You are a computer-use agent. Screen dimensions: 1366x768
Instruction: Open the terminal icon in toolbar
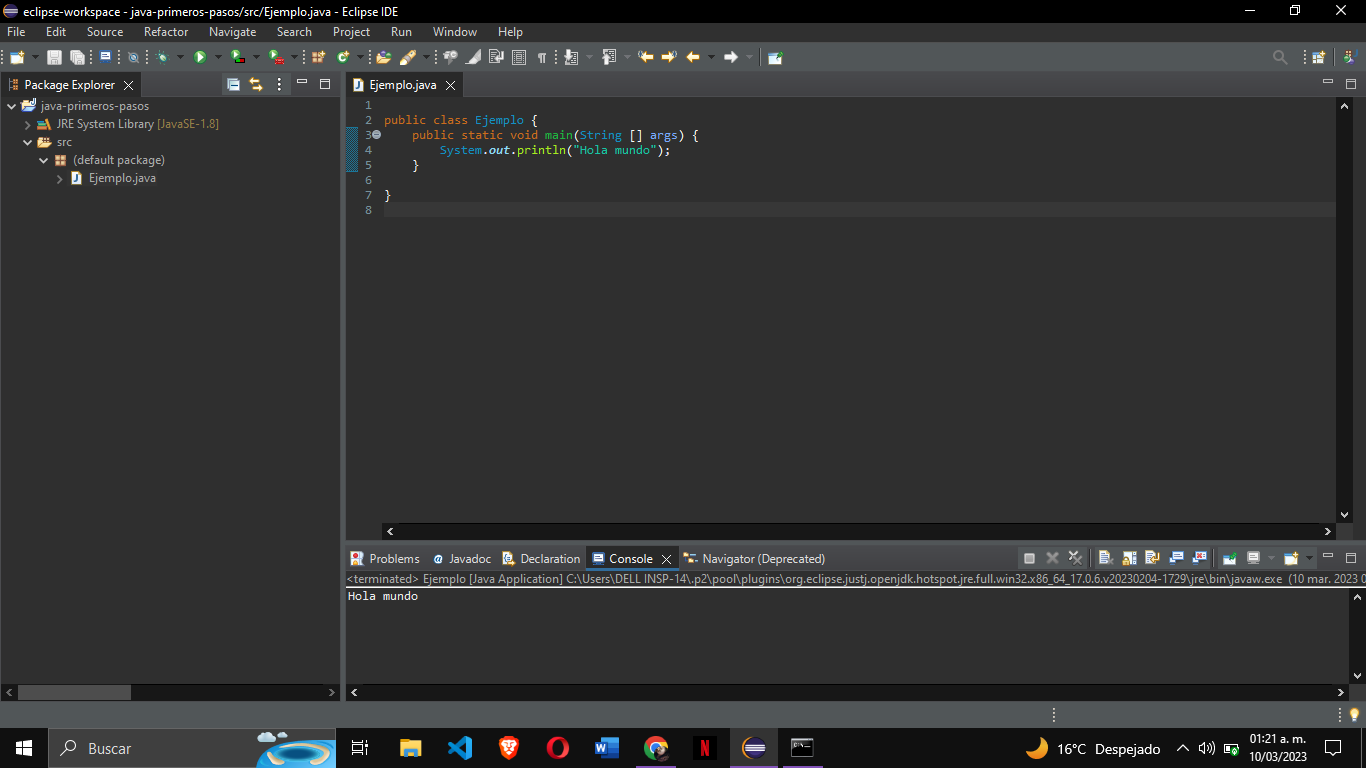point(105,57)
